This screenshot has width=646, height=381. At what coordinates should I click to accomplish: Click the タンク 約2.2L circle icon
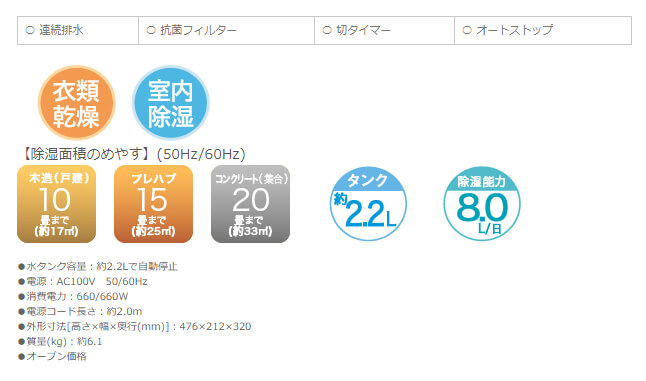[x=368, y=204]
